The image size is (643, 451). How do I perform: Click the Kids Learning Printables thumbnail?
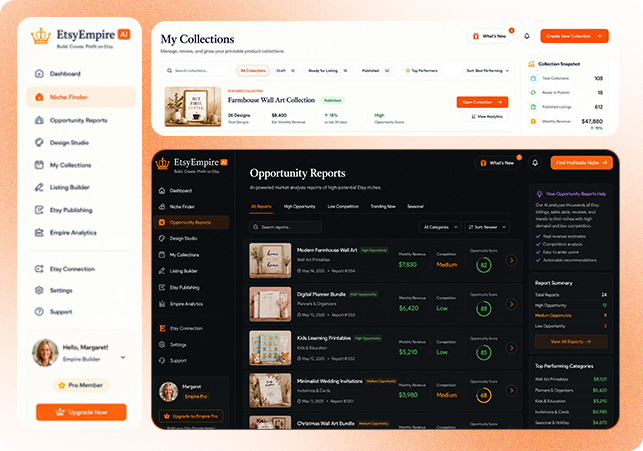pos(270,348)
